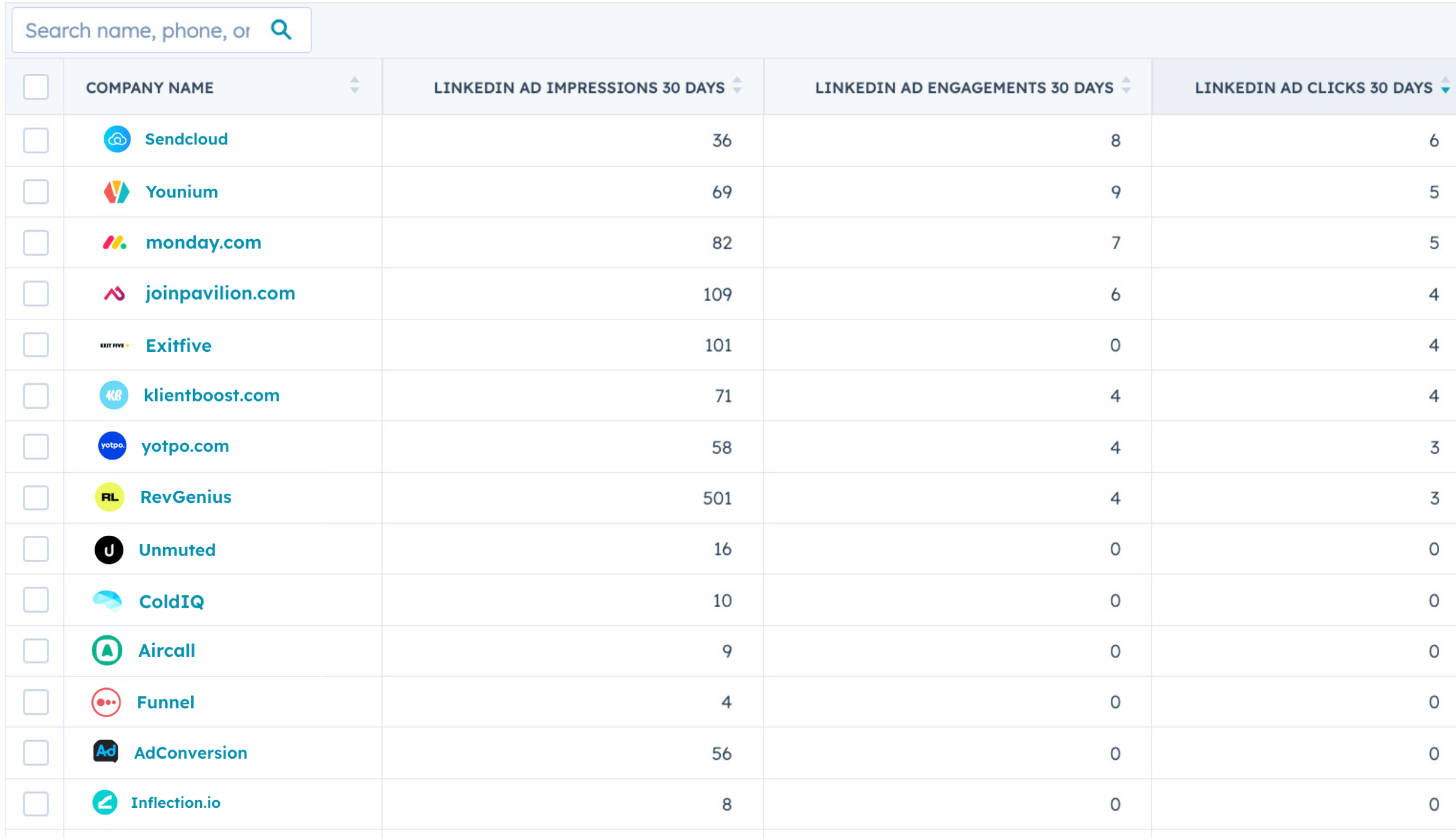The image size is (1456, 839).
Task: Click the klientboost.com logo icon
Action: [x=114, y=396]
